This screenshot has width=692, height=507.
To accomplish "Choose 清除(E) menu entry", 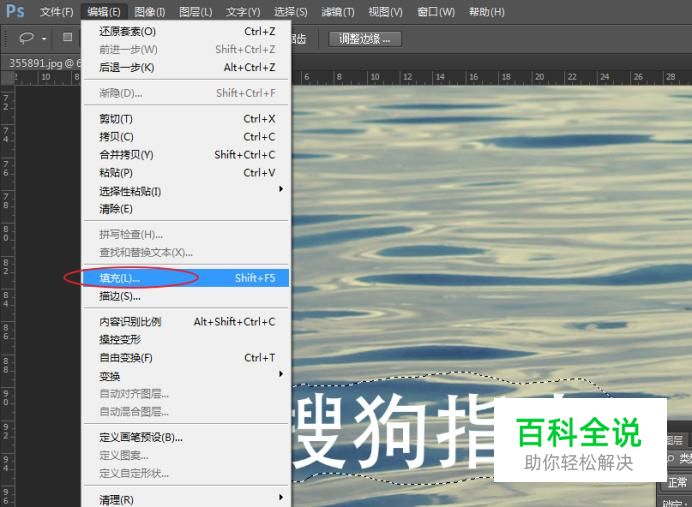I will coord(186,209).
